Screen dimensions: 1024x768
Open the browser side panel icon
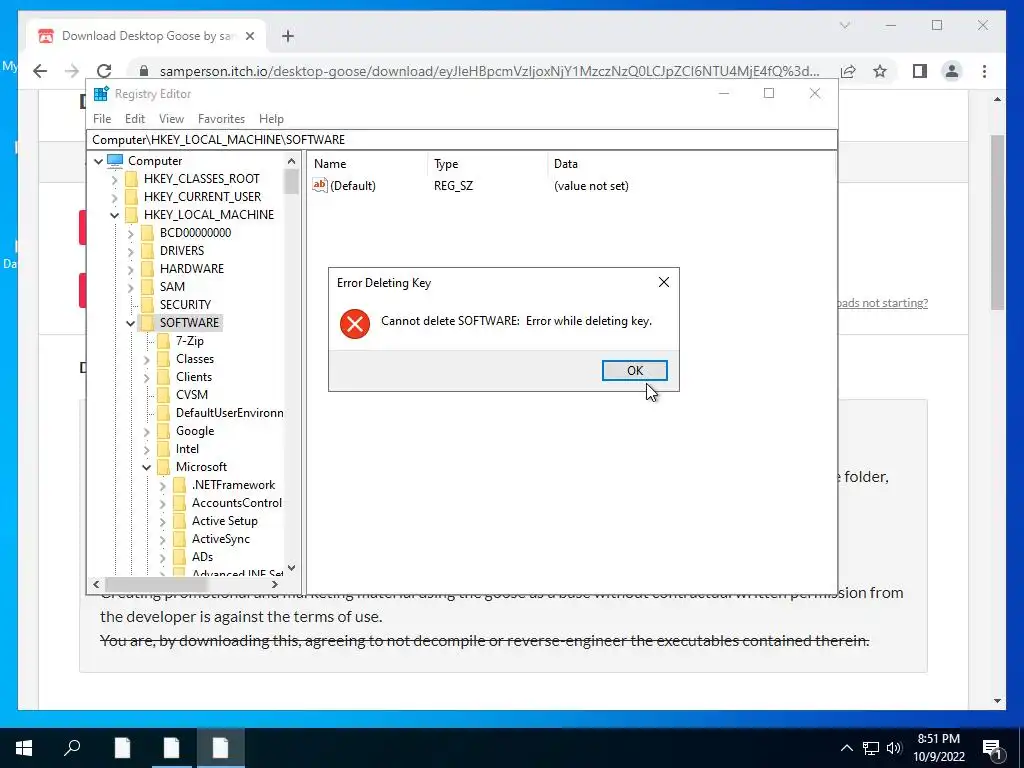point(920,71)
